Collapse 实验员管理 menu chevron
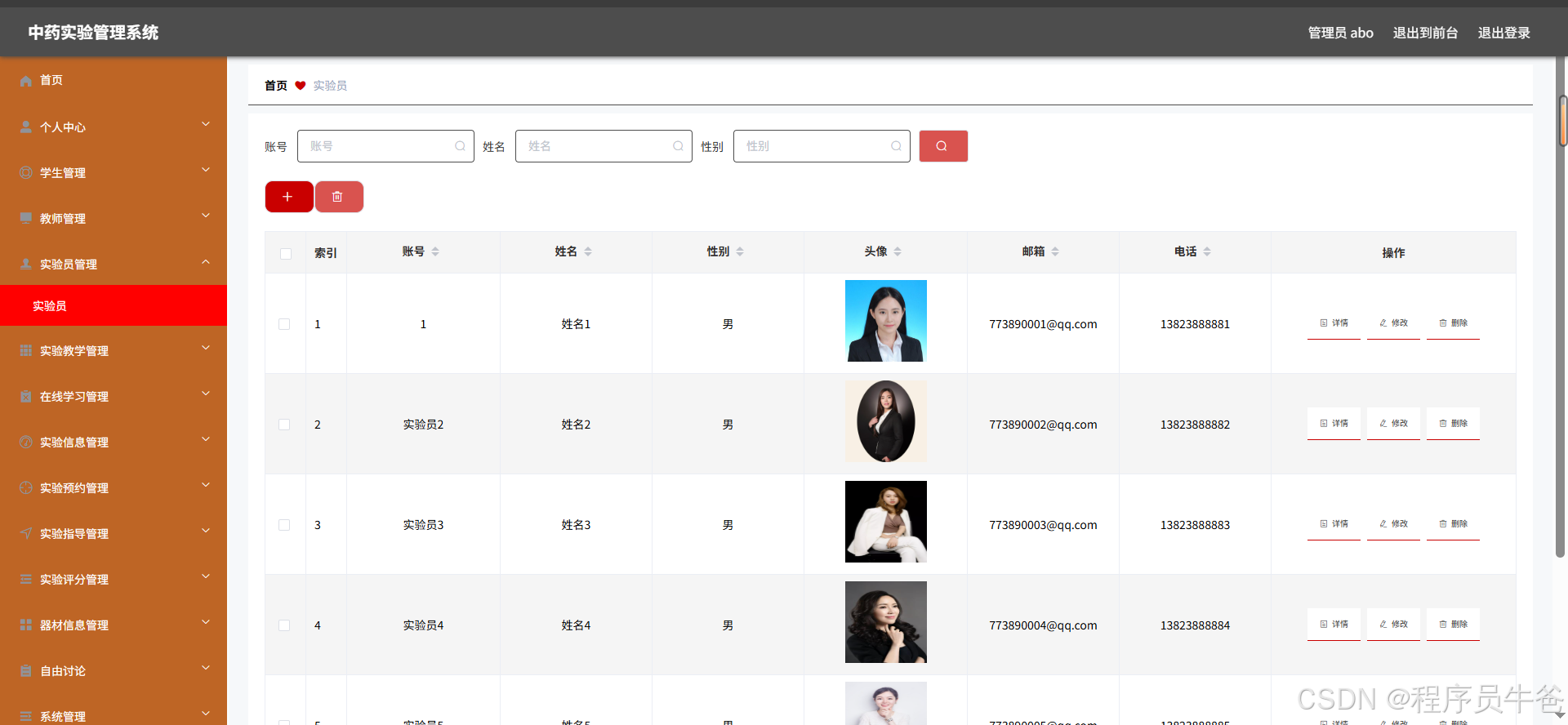This screenshot has width=1568, height=725. tap(206, 261)
